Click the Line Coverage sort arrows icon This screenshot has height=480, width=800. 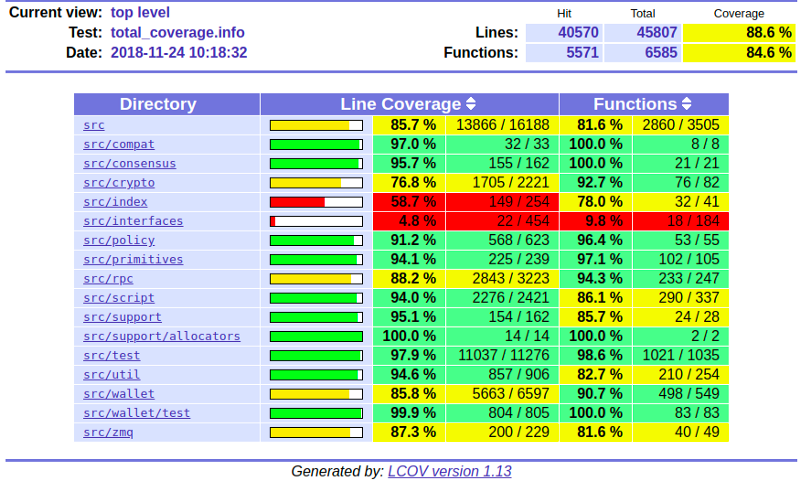point(471,104)
